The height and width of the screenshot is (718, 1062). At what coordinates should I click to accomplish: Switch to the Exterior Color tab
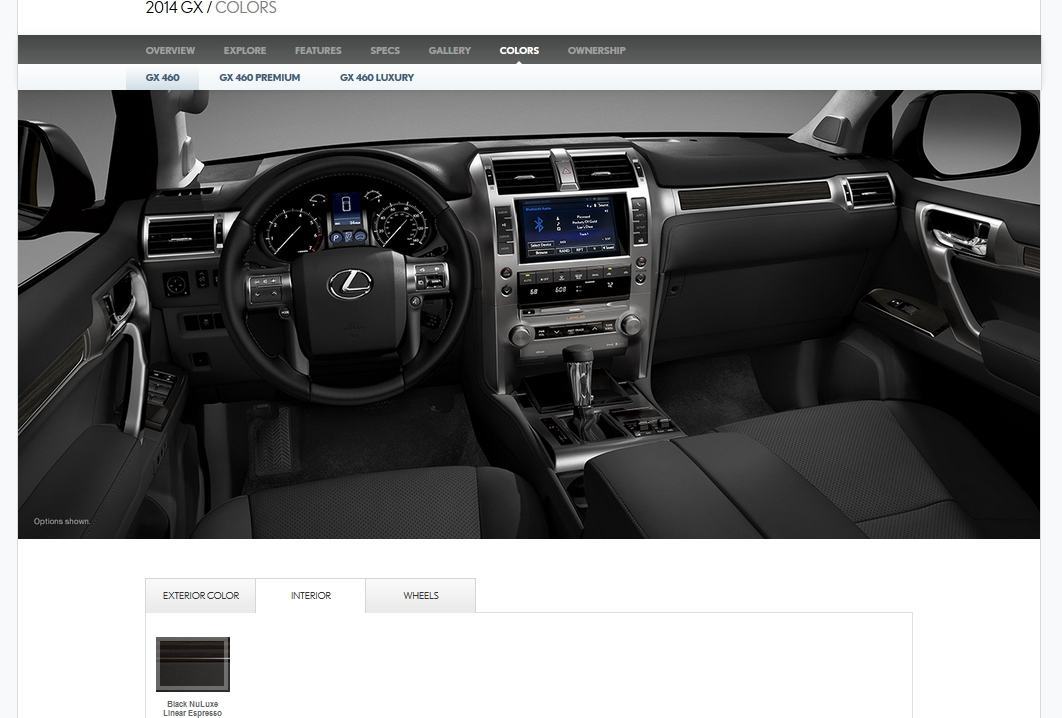pos(200,595)
